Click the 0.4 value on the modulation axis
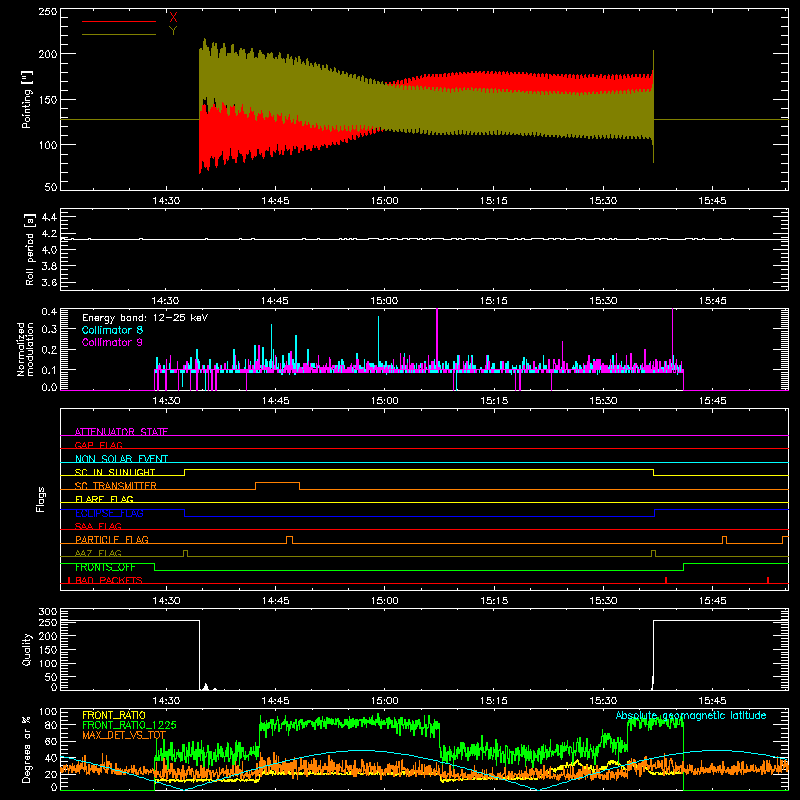This screenshot has height=800, width=800. 49,312
